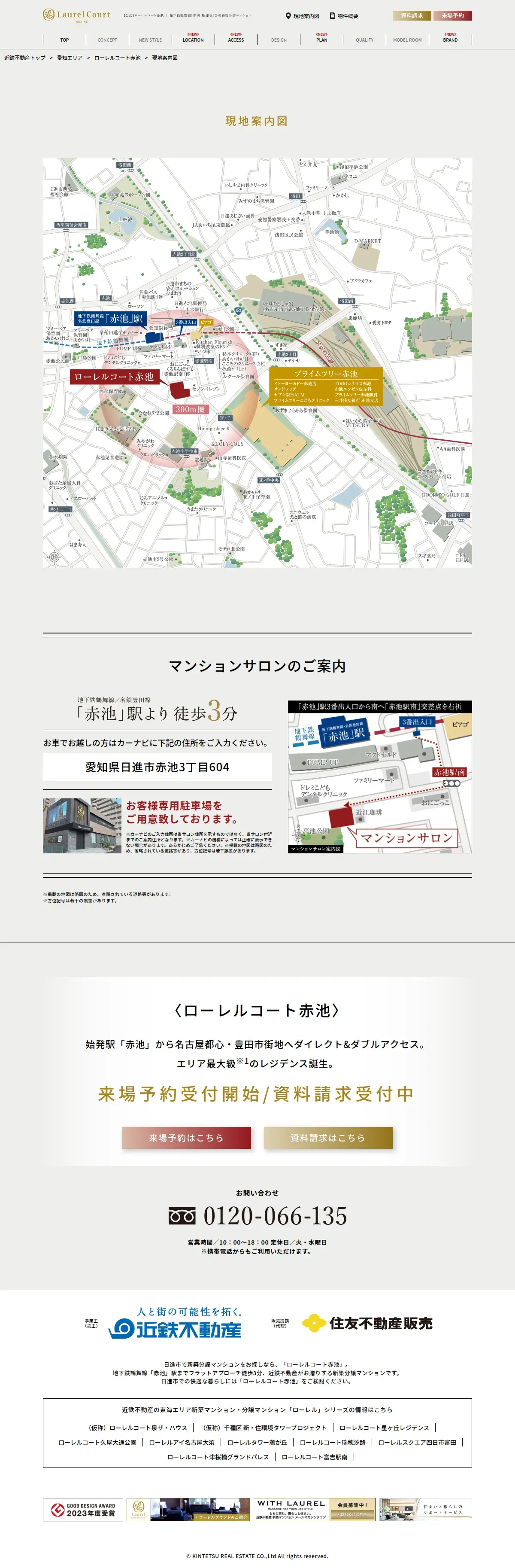Click the 資料請求 header button
This screenshot has width=515, height=1568.
(412, 16)
